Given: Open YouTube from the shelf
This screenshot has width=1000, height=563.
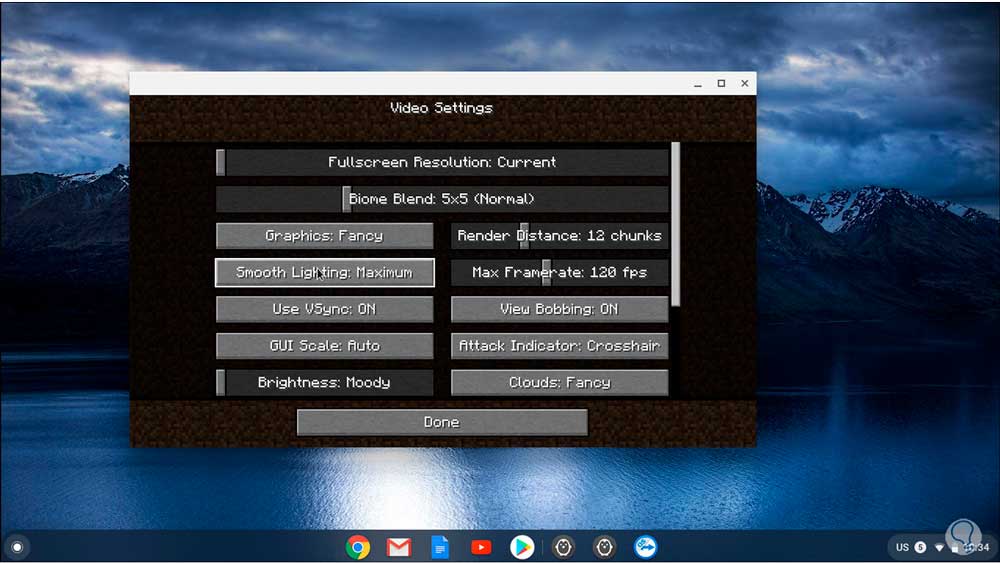Looking at the screenshot, I should (481, 547).
